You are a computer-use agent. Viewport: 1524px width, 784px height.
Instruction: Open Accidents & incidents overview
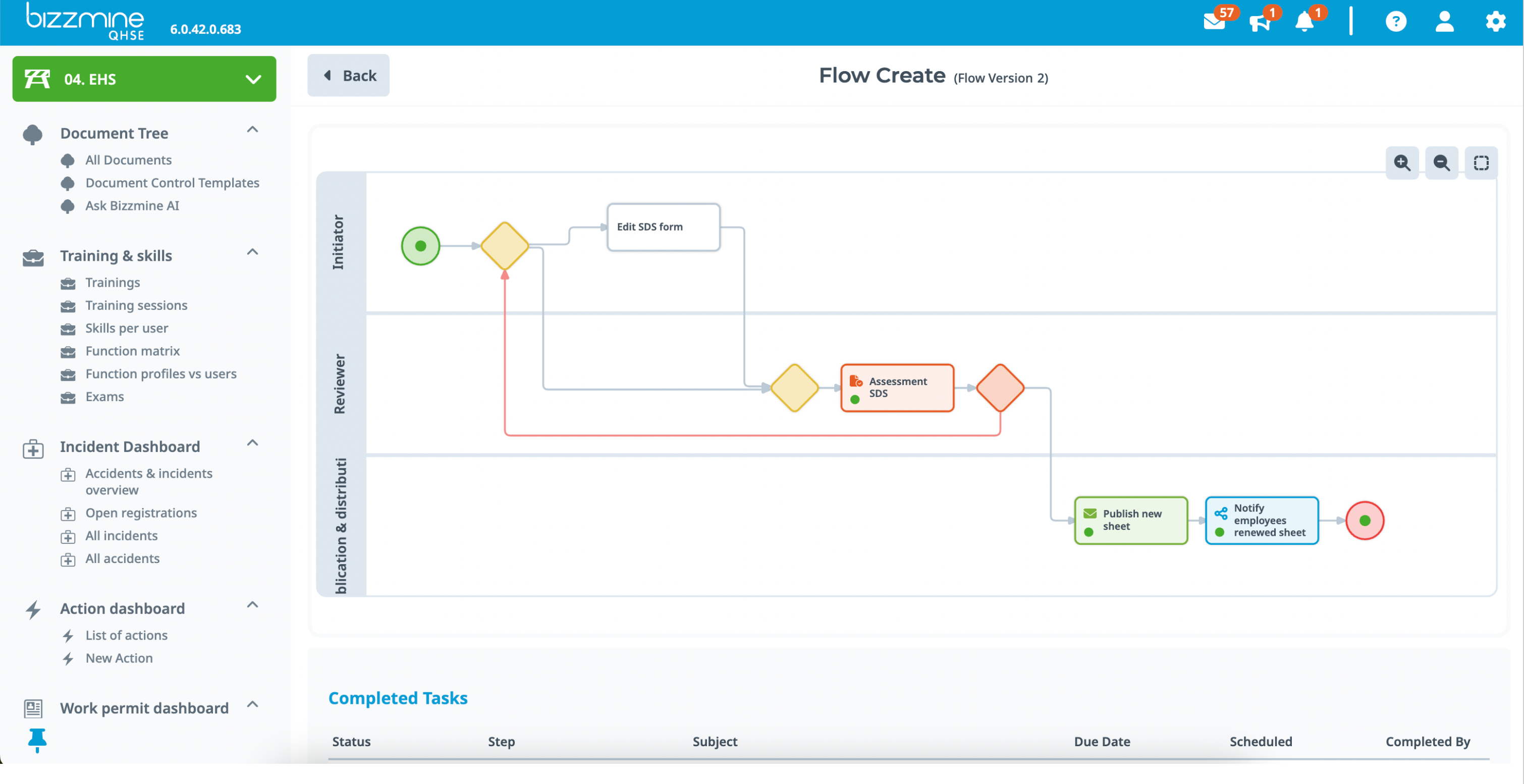pos(148,481)
